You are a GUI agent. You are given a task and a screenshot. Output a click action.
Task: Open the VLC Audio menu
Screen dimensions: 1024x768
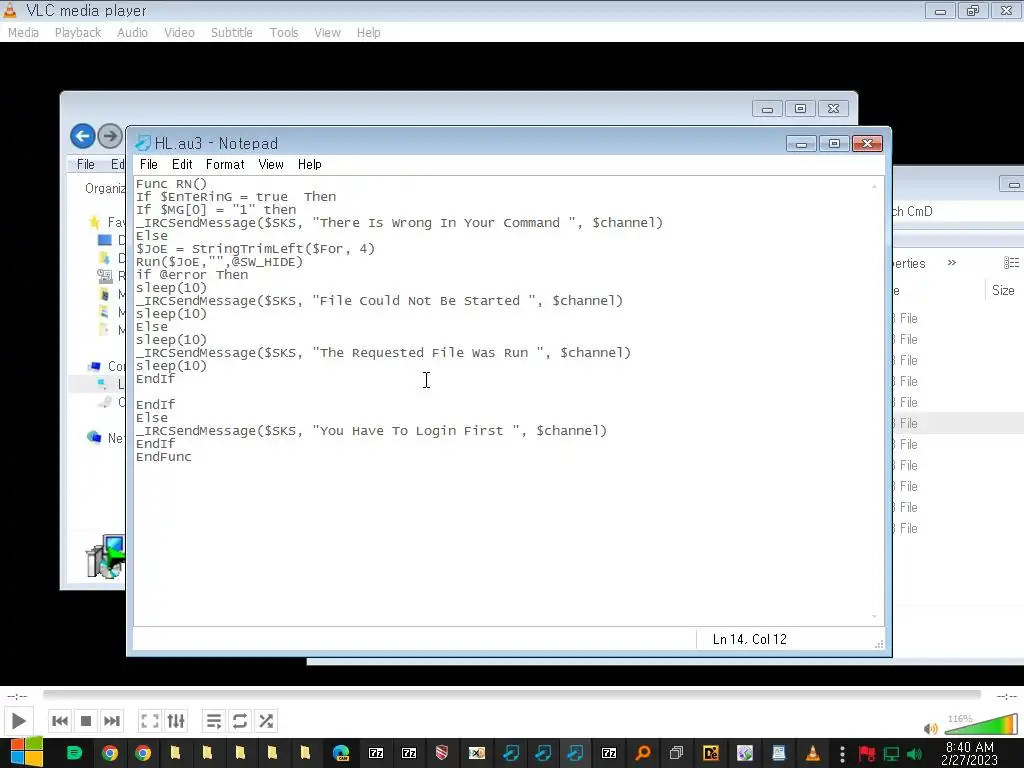point(132,33)
